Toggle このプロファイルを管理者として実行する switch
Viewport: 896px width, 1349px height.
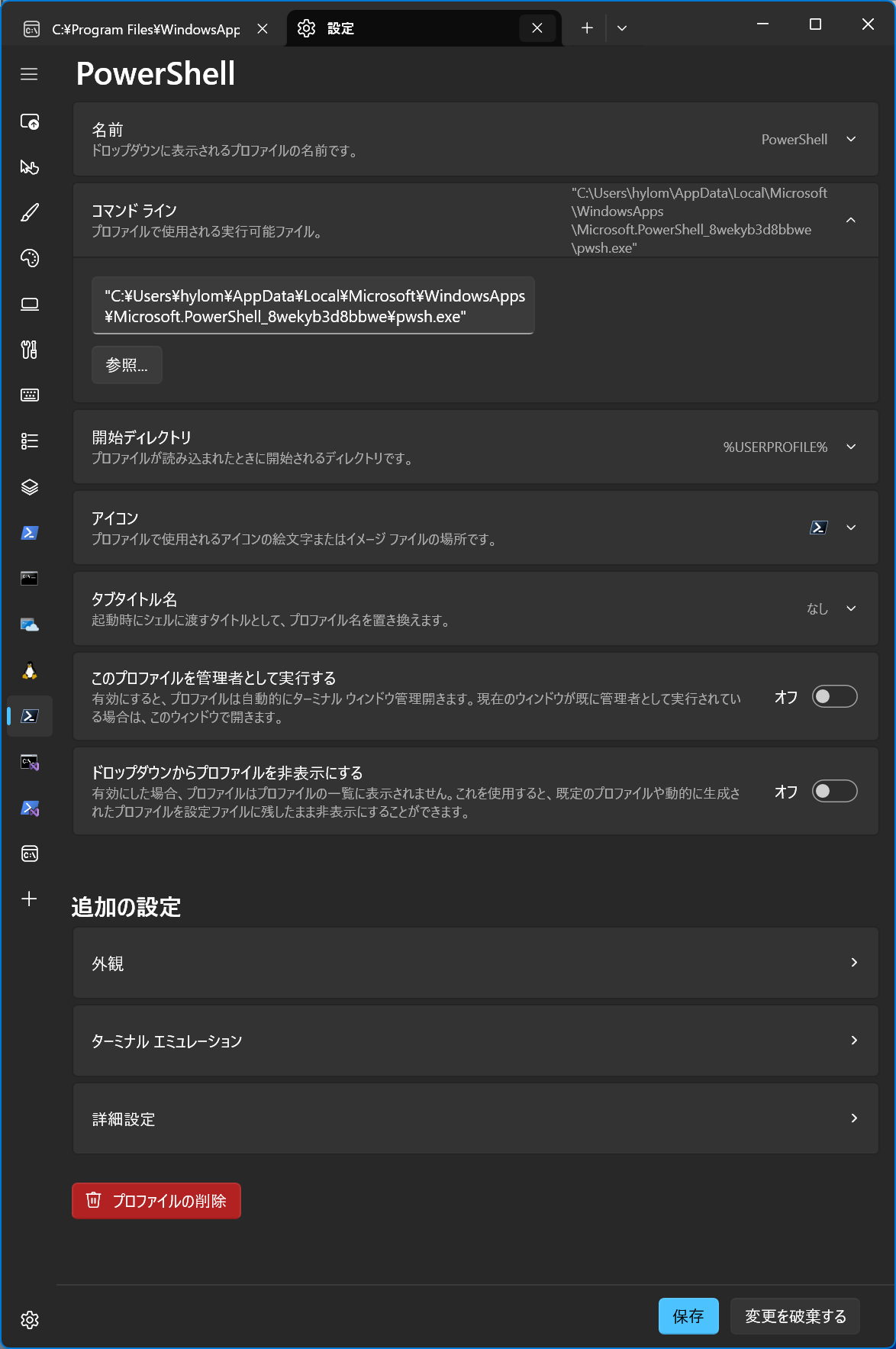[x=835, y=696]
